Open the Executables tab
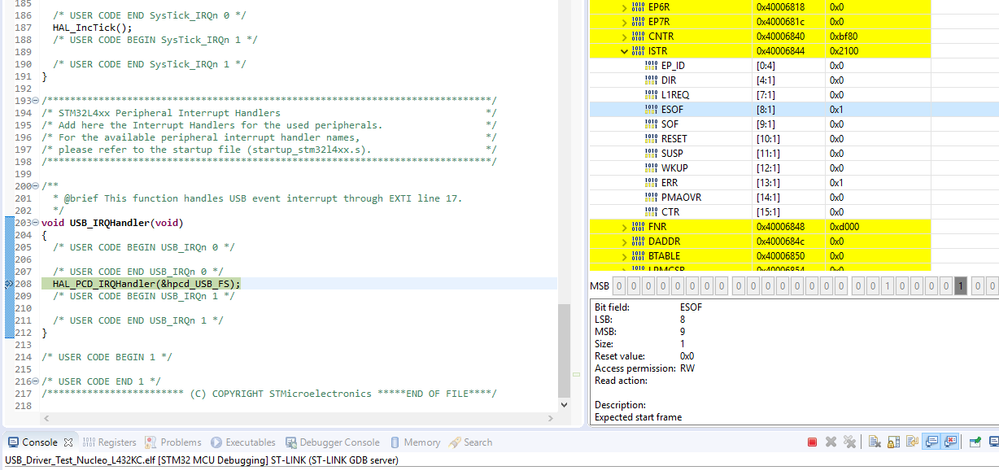This screenshot has height=470, width=999. (x=243, y=442)
